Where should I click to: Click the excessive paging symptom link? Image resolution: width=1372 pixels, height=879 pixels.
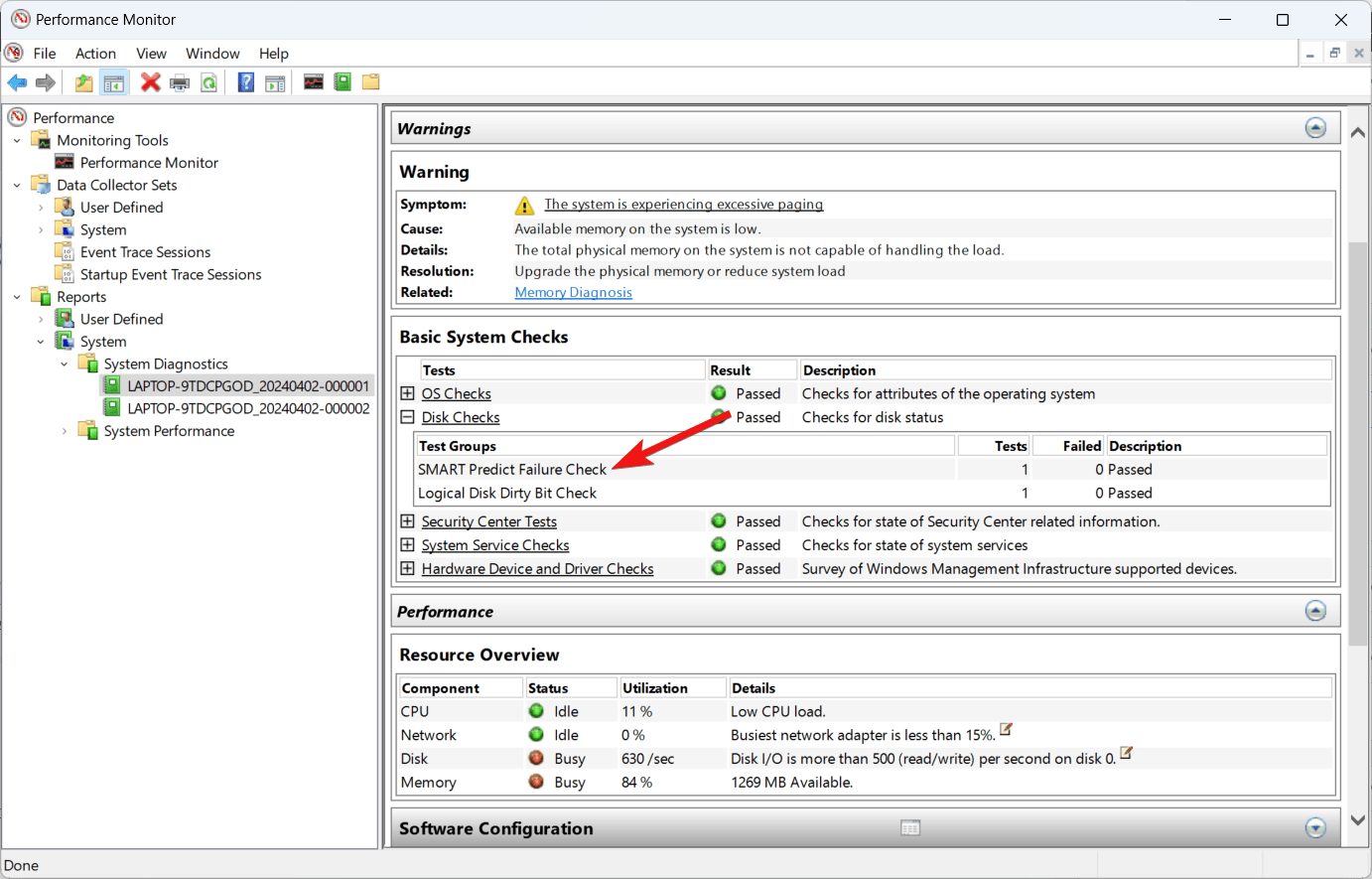point(683,205)
